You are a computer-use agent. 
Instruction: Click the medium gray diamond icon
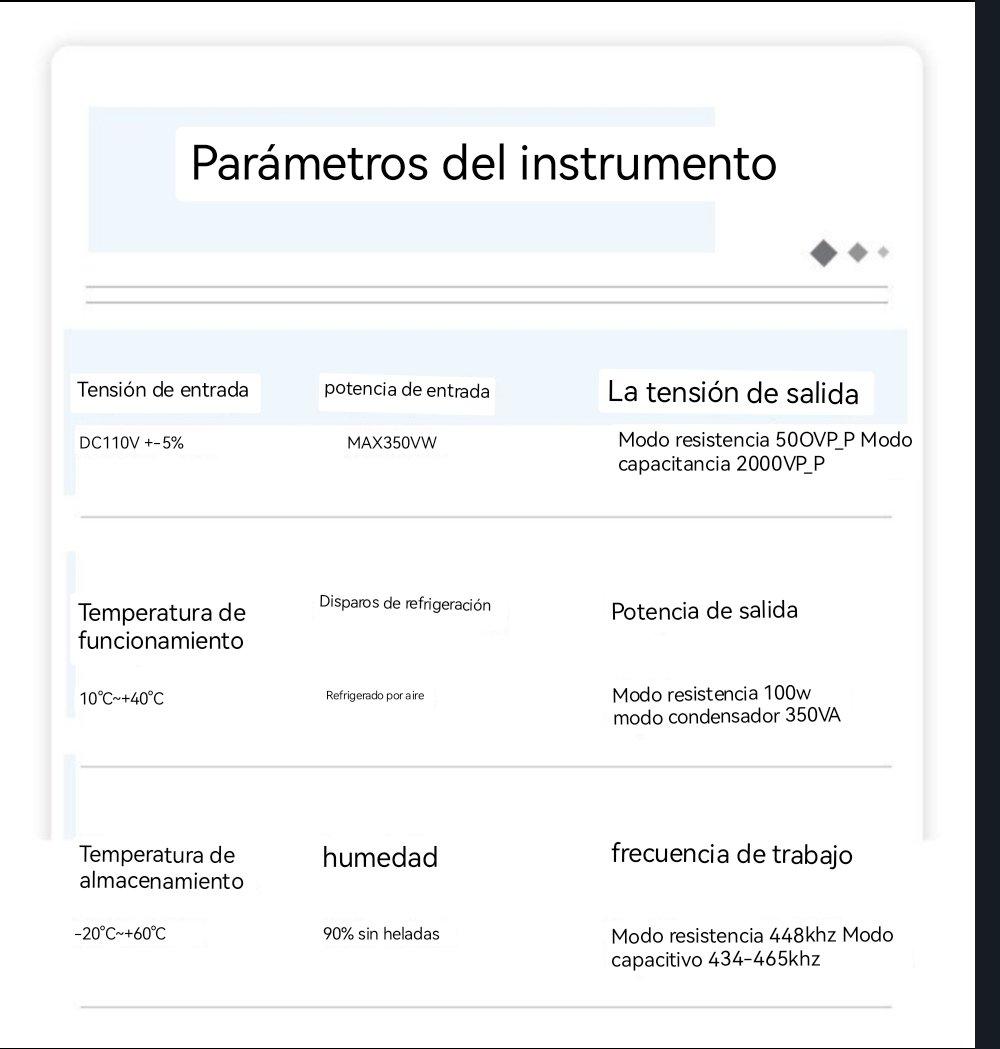point(857,253)
